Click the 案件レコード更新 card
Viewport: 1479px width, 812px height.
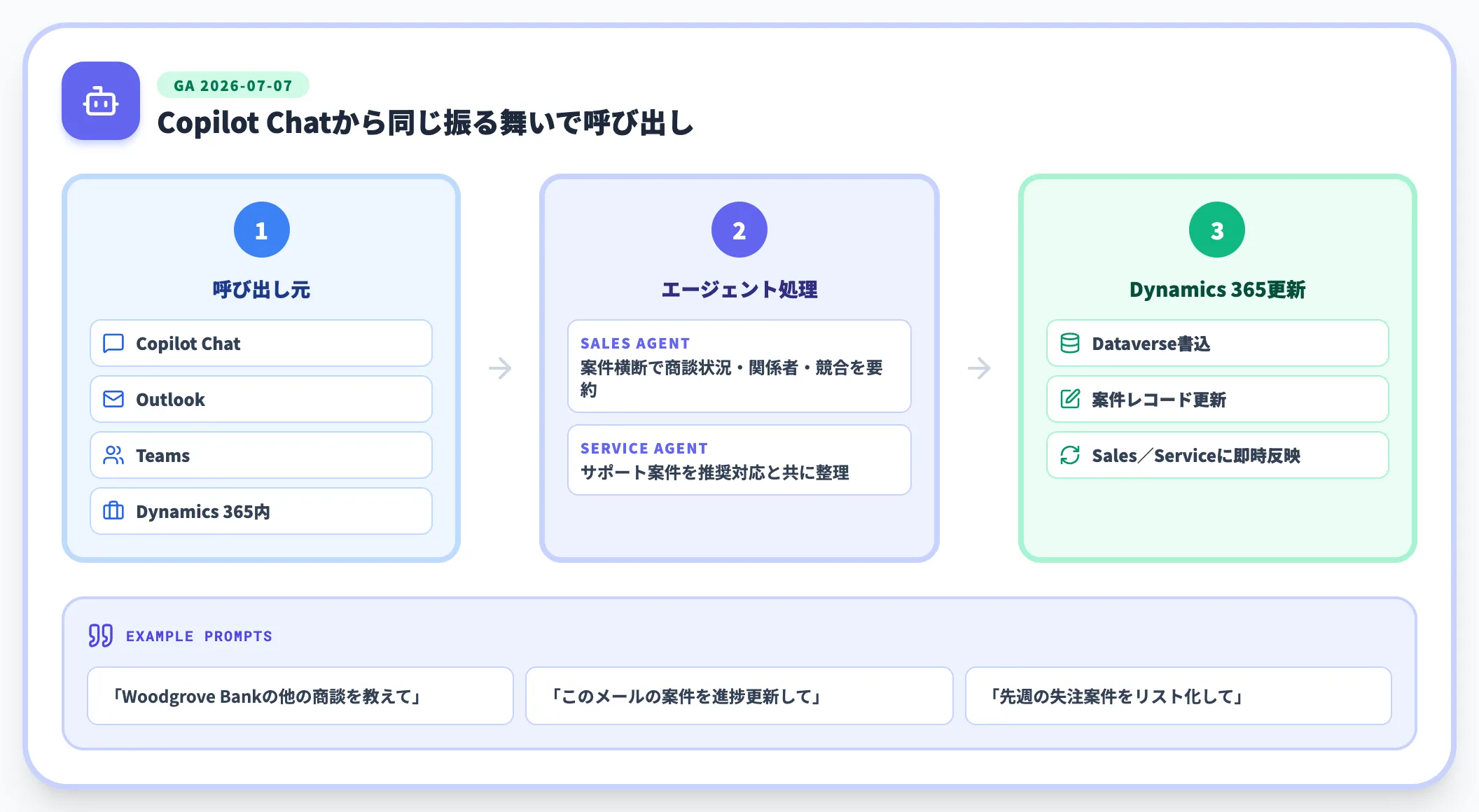click(x=1218, y=399)
